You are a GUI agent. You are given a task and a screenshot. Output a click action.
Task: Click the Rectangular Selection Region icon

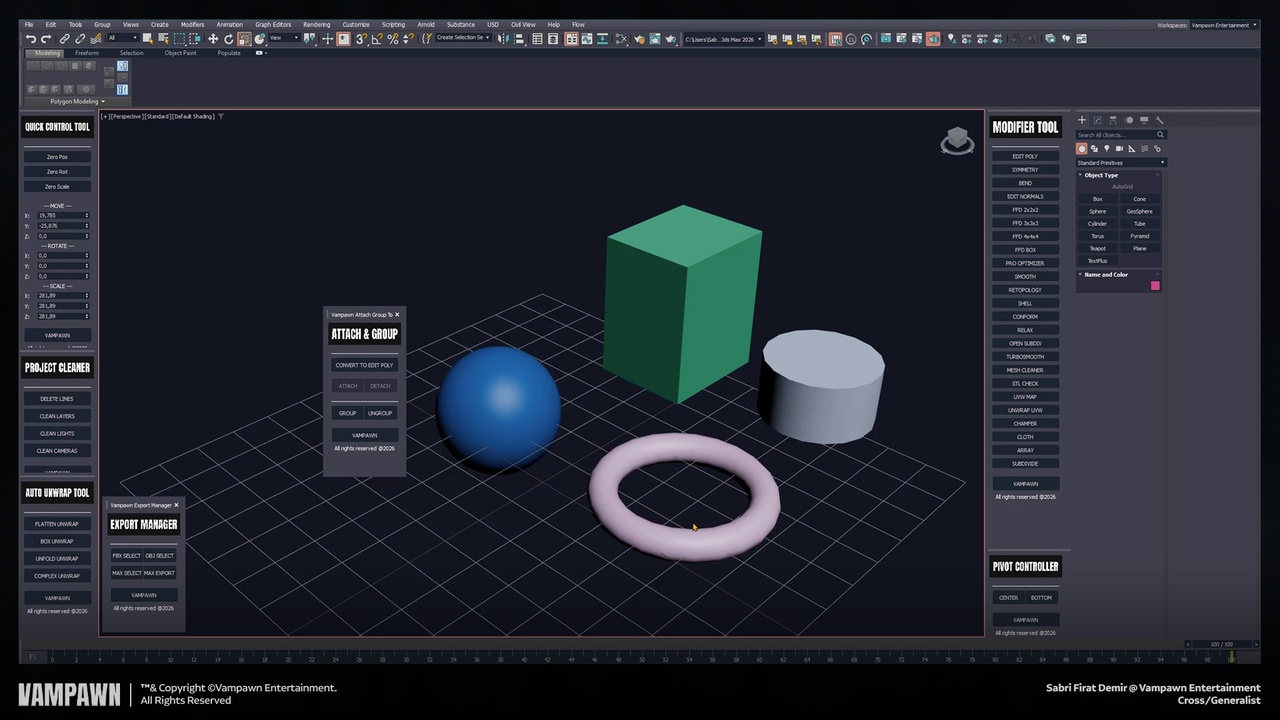point(179,38)
